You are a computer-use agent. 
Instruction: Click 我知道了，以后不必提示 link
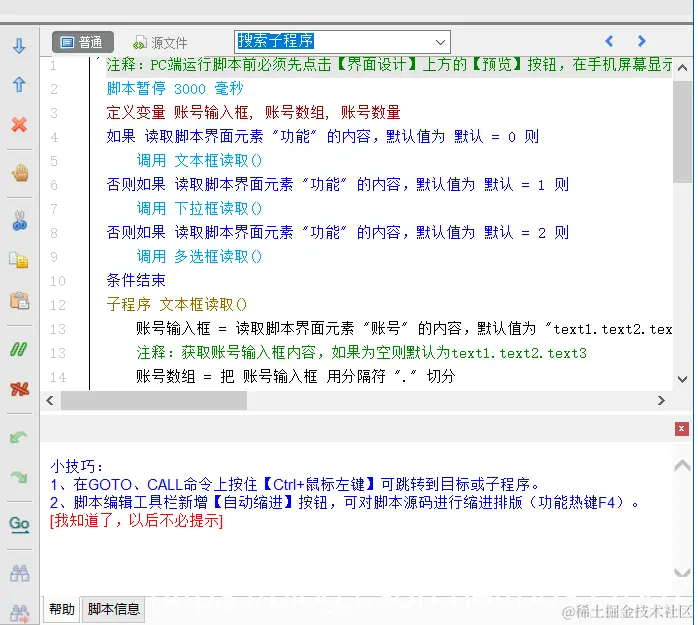pos(136,520)
